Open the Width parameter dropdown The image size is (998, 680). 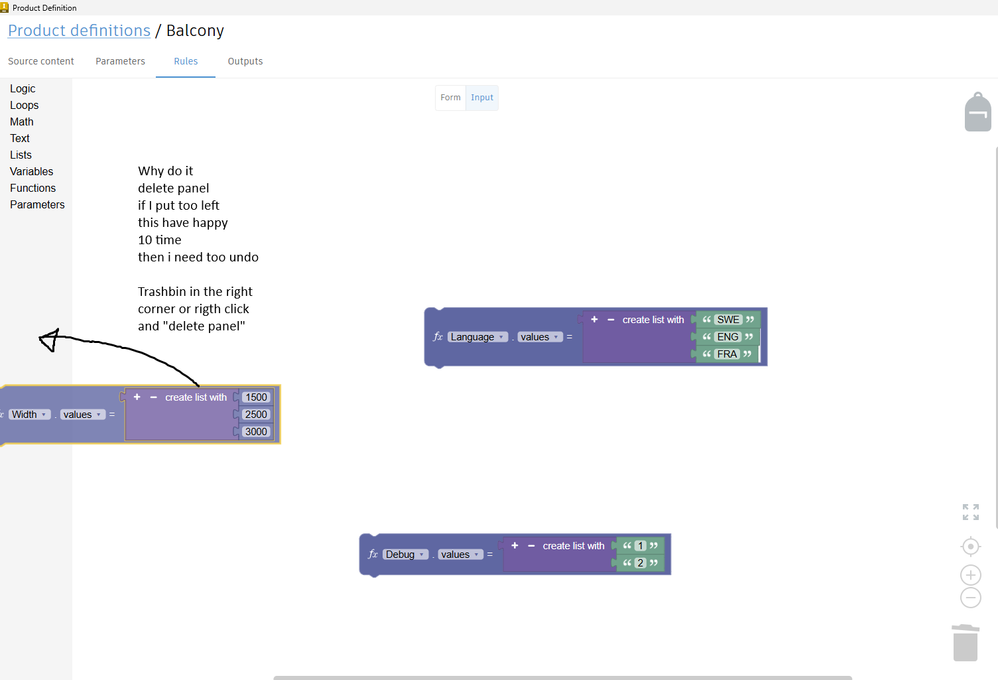29,414
